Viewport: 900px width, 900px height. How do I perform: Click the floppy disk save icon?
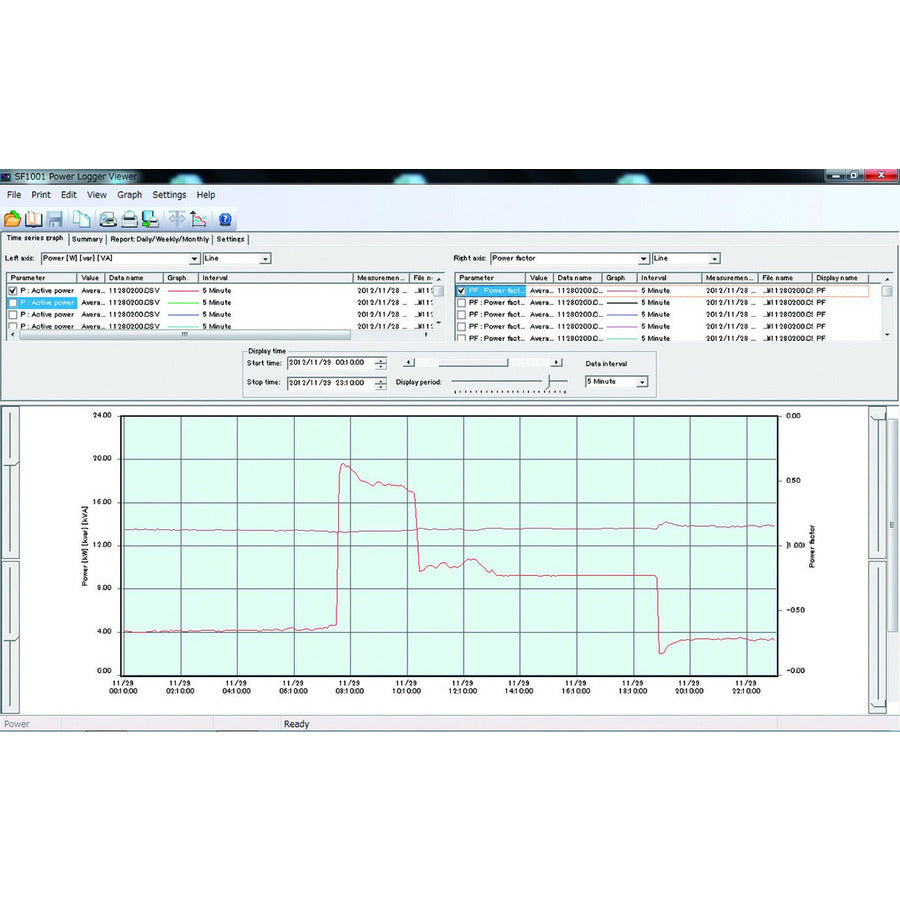click(55, 219)
